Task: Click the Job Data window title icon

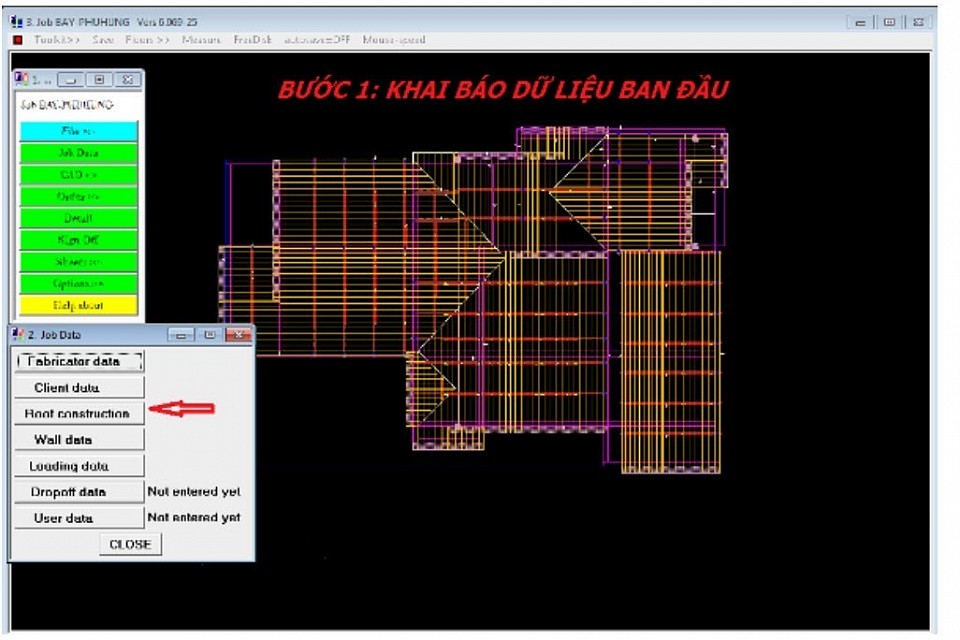Action: [18, 335]
